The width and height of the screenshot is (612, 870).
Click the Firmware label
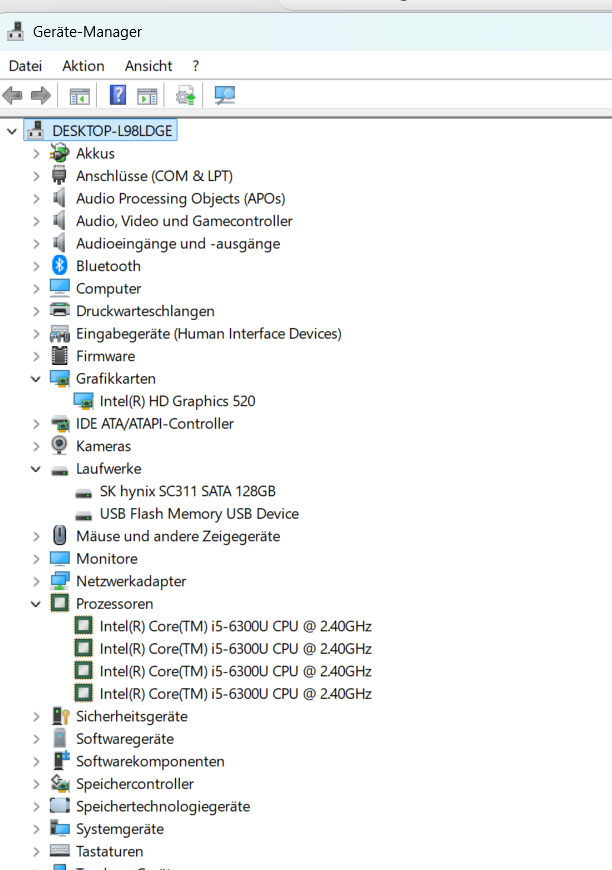point(105,356)
